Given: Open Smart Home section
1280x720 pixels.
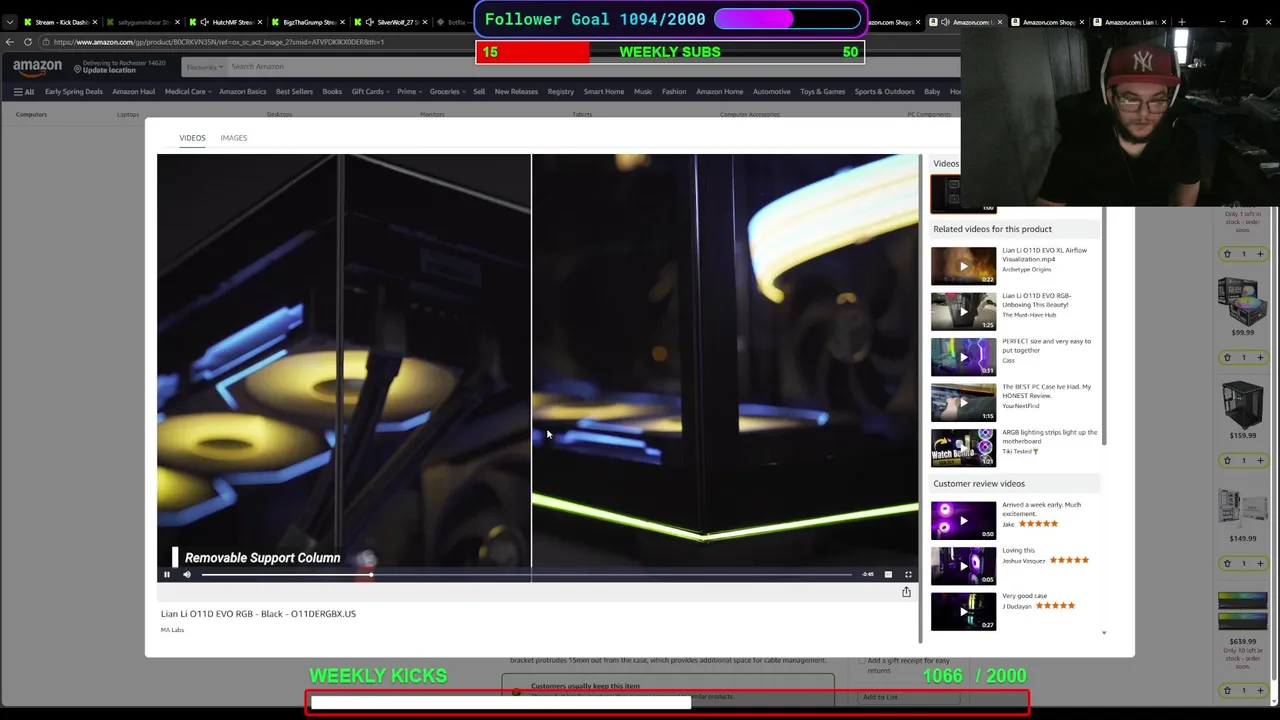Looking at the screenshot, I should (x=604, y=92).
